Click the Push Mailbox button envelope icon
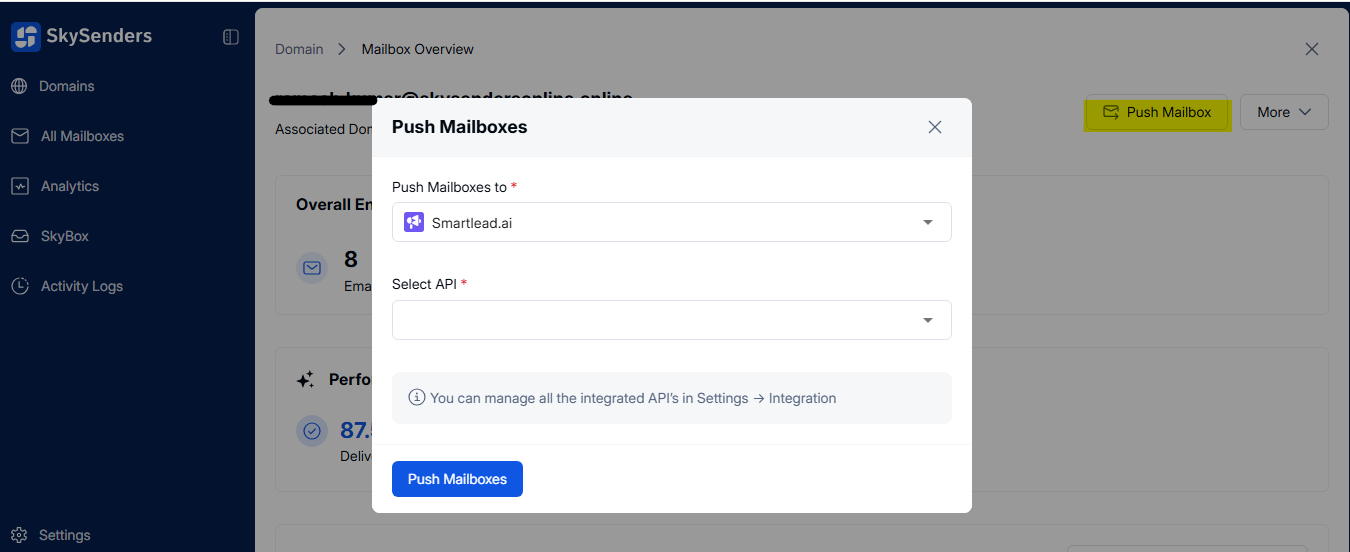 click(1111, 112)
